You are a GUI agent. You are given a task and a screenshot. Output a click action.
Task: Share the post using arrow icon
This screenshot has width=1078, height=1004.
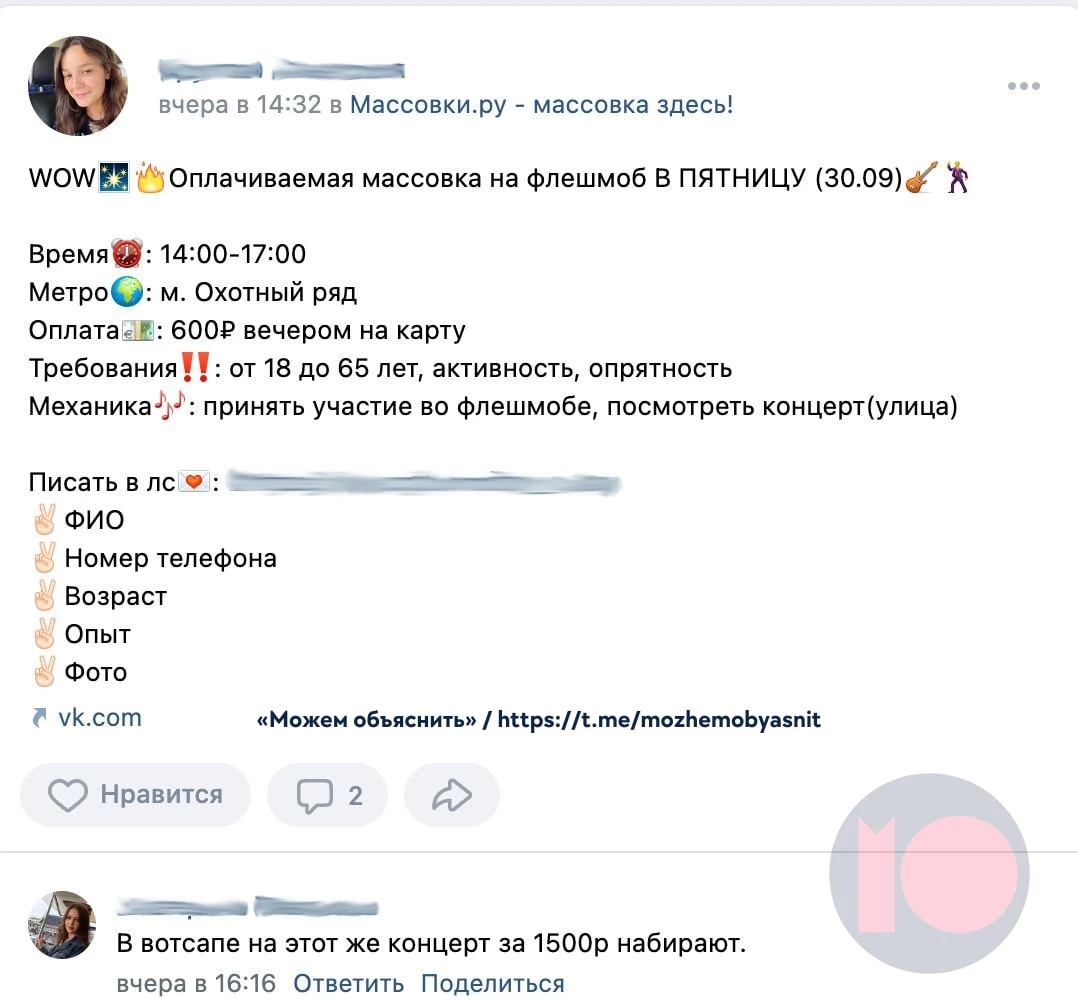coord(452,795)
